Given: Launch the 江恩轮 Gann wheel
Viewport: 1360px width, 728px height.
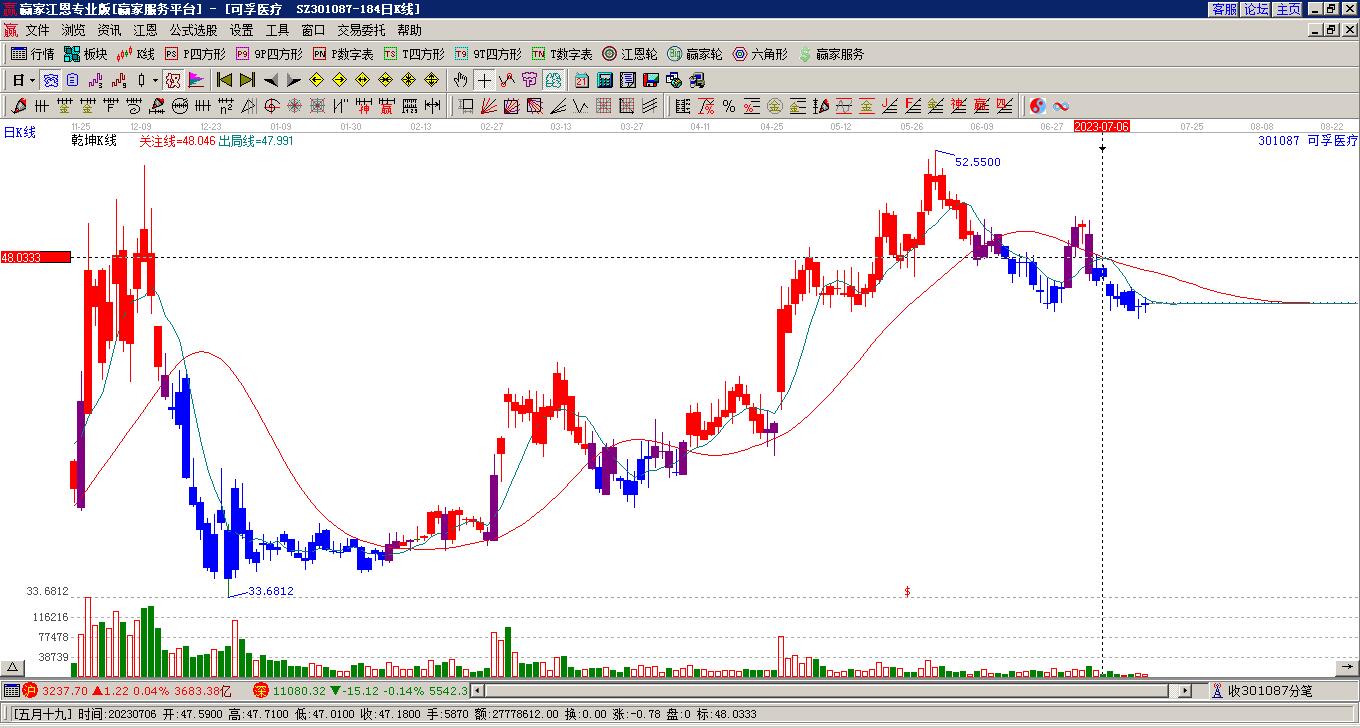Looking at the screenshot, I should click(630, 54).
